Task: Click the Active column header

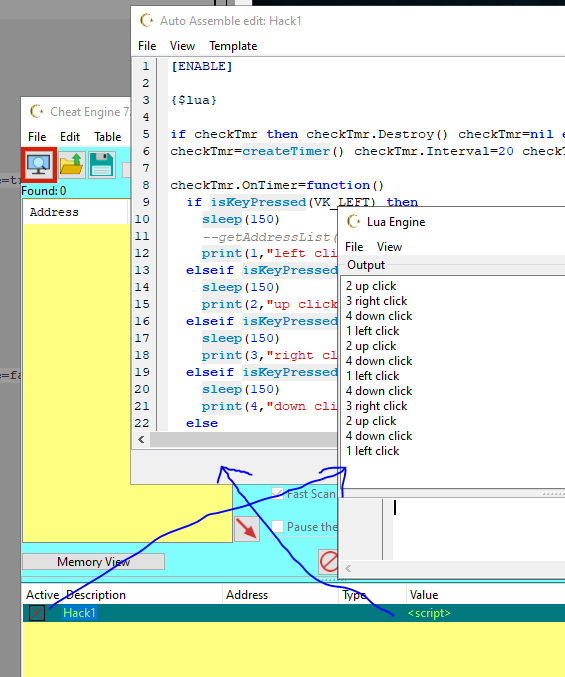Action: tap(42, 595)
